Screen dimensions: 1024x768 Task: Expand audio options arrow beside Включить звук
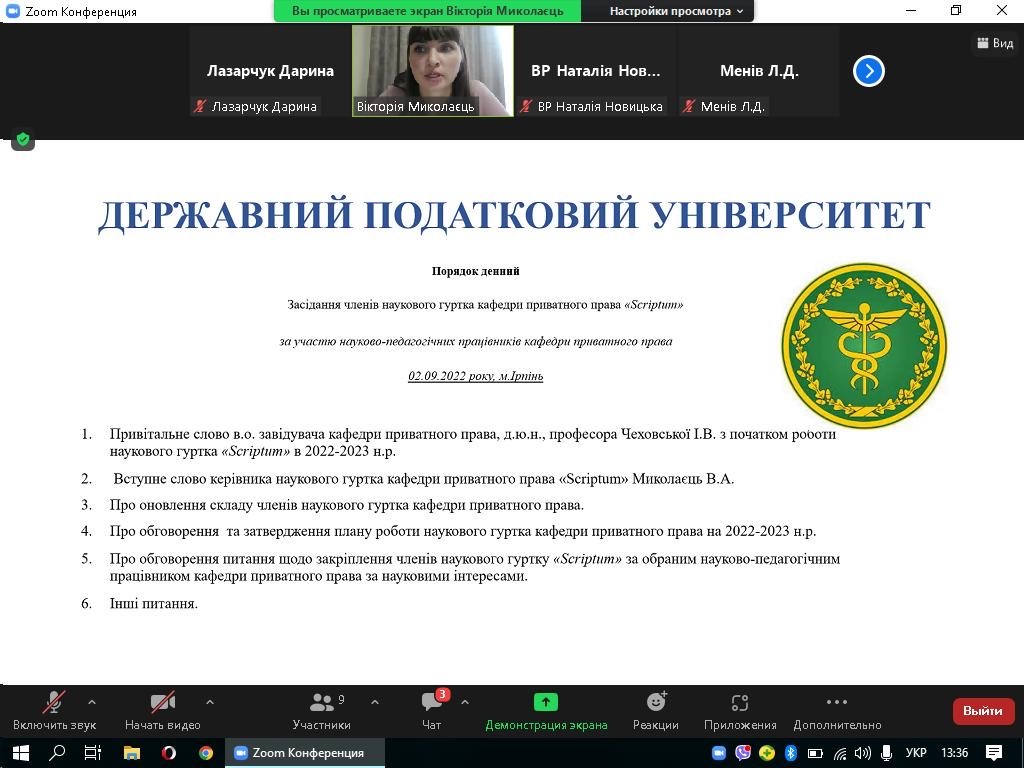[x=92, y=703]
